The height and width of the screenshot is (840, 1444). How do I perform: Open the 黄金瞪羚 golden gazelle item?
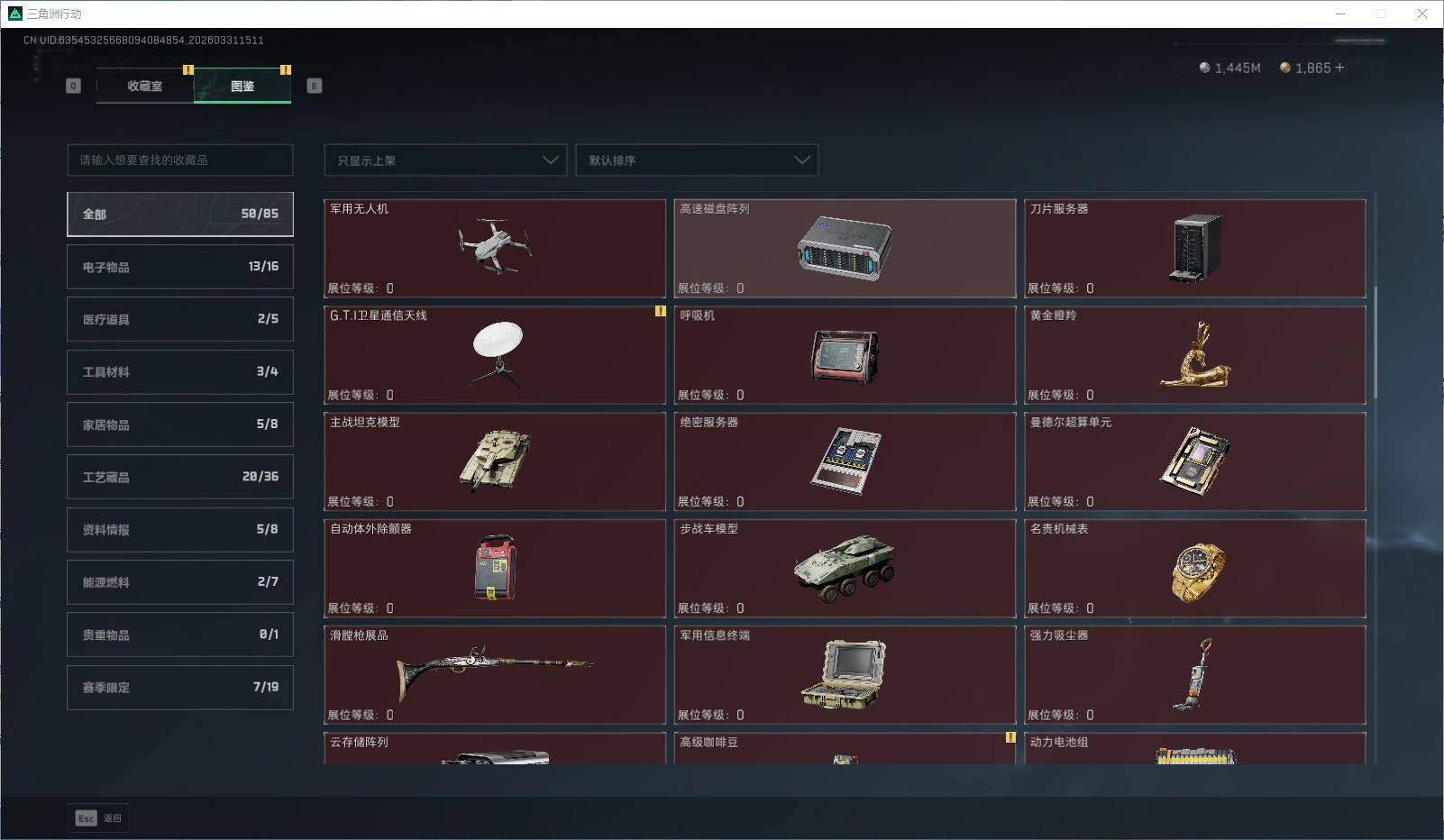coord(1195,356)
